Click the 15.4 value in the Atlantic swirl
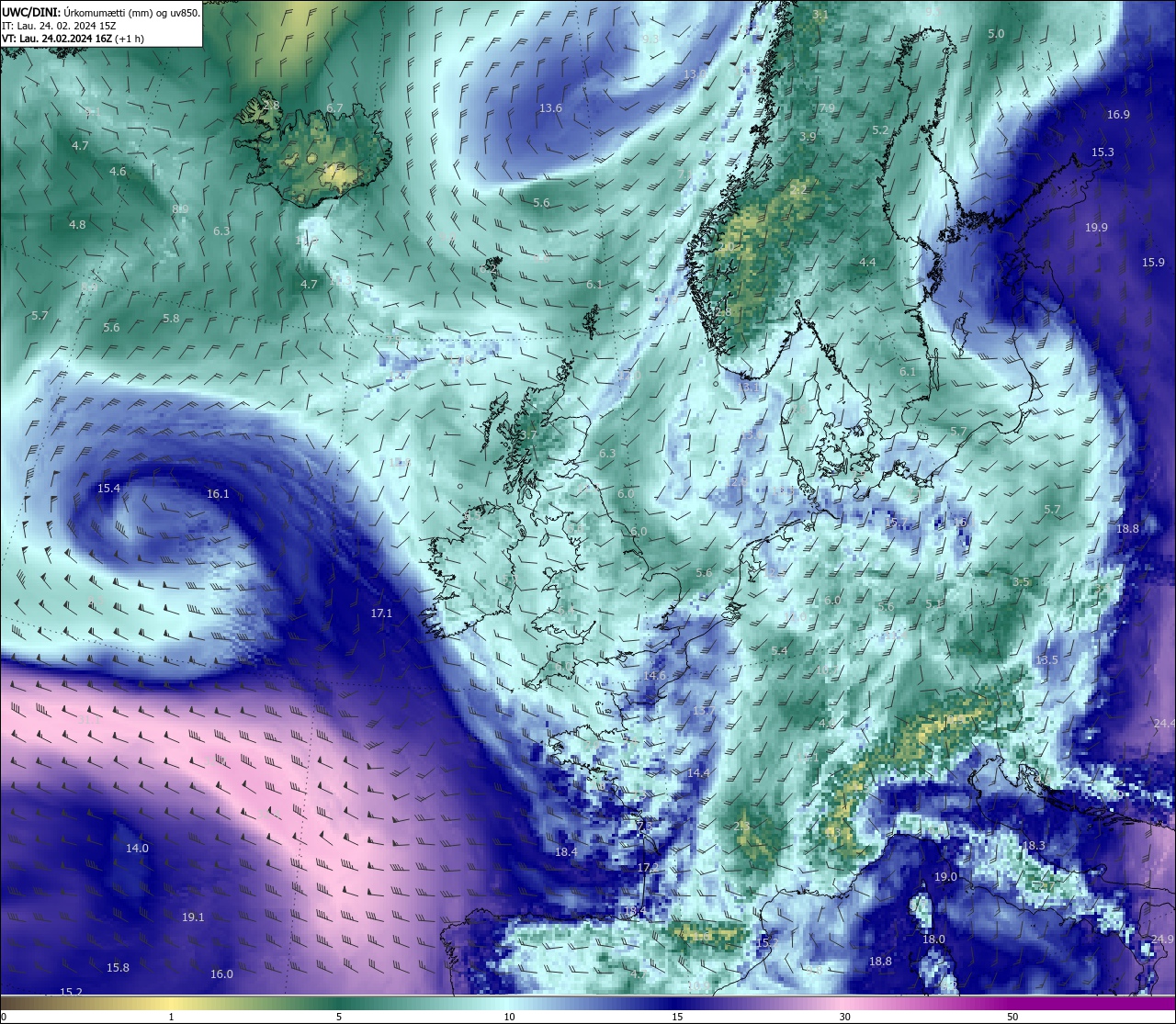This screenshot has width=1176, height=1024. (109, 489)
